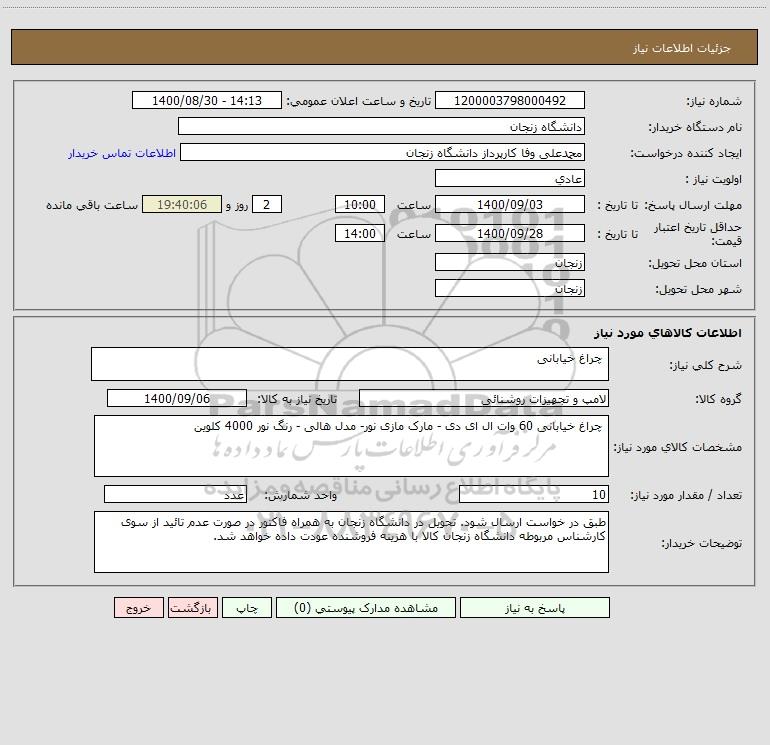The width and height of the screenshot is (770, 745).
Task: Click the ایجاد کننده درخواست label
Action: 686,153
